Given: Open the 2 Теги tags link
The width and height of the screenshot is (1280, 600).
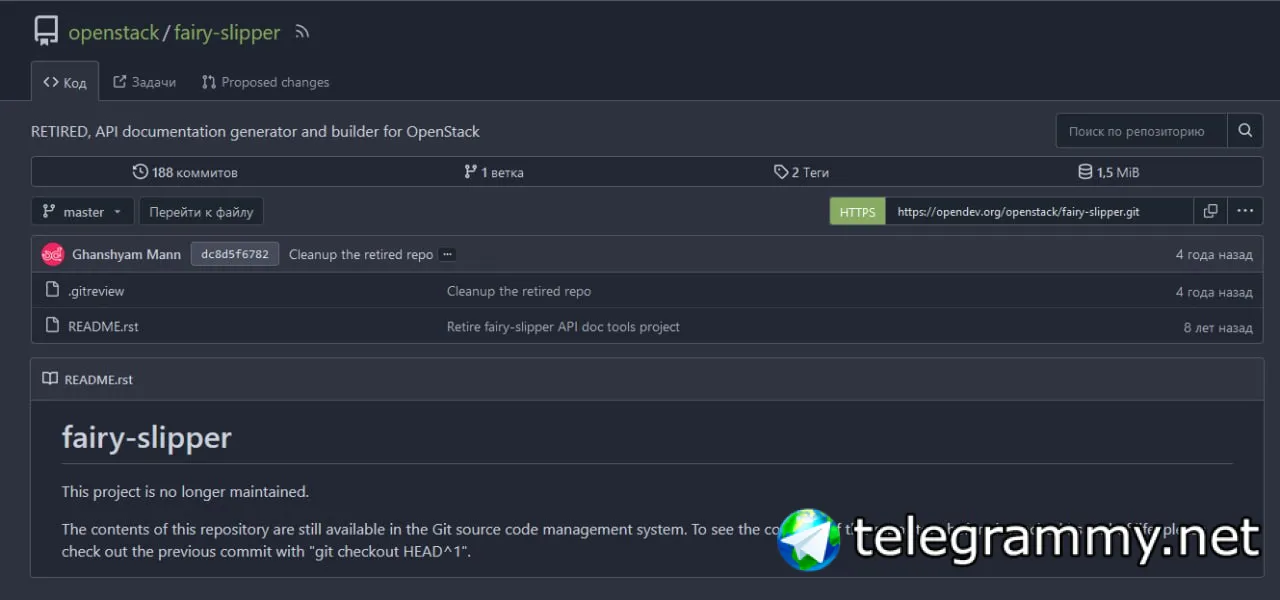Looking at the screenshot, I should (802, 172).
